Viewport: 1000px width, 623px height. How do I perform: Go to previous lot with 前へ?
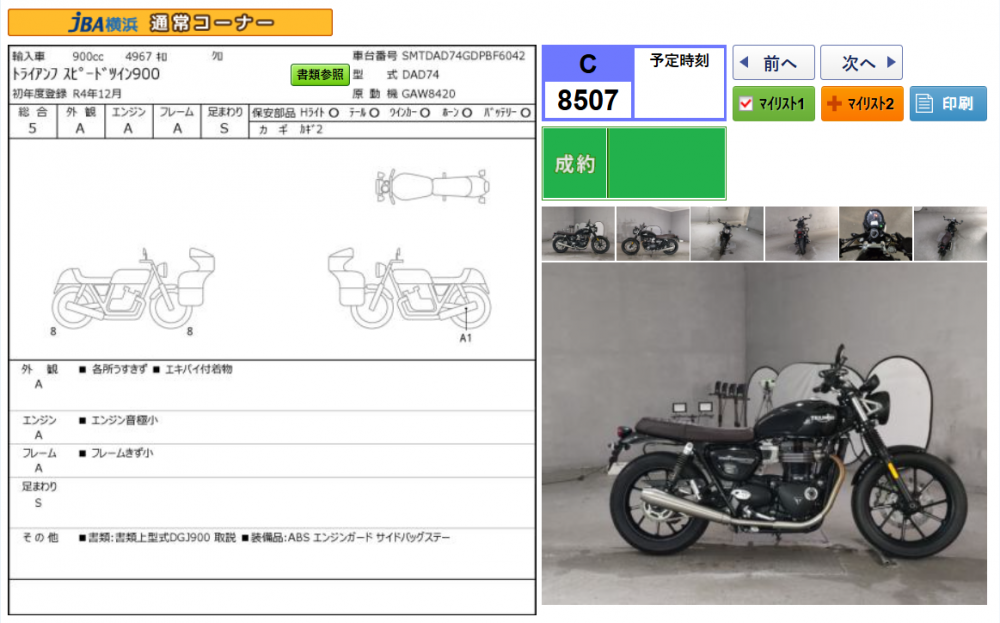[773, 63]
